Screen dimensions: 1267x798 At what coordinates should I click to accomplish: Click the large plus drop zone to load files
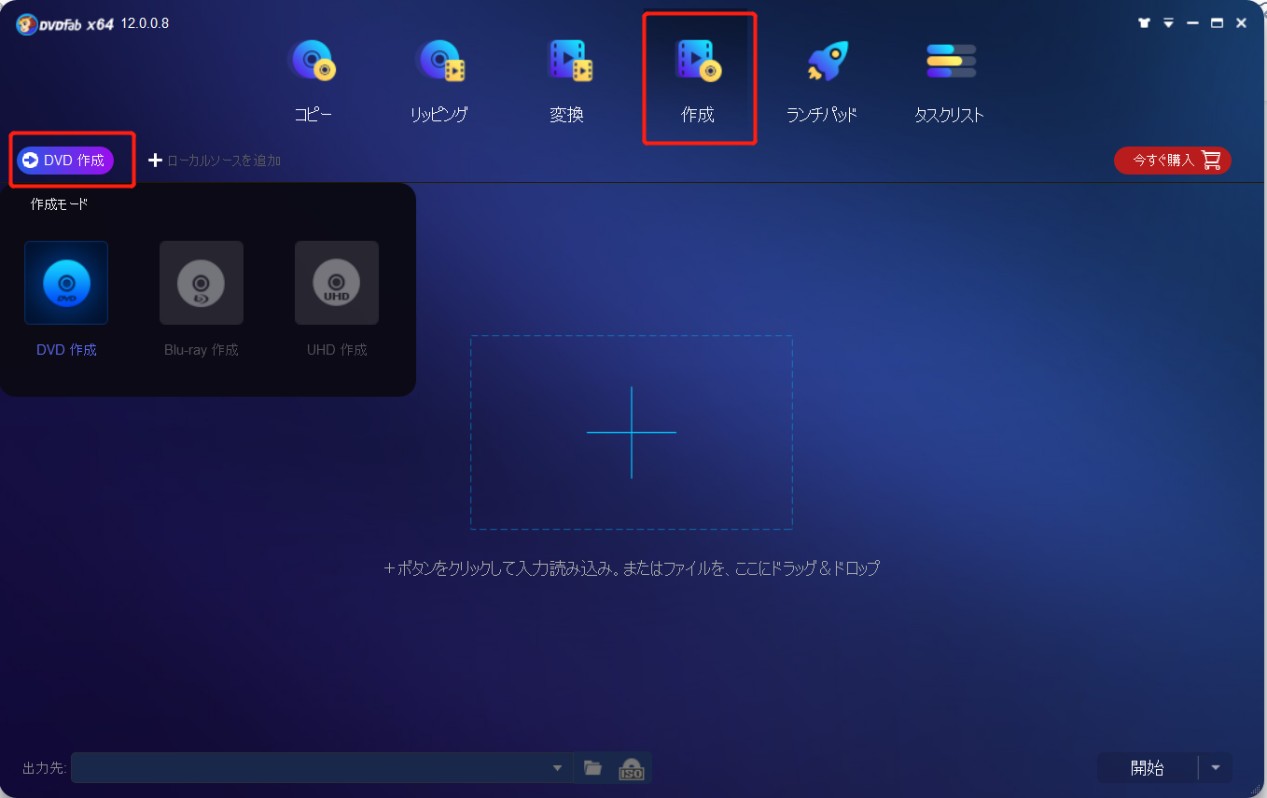point(631,432)
